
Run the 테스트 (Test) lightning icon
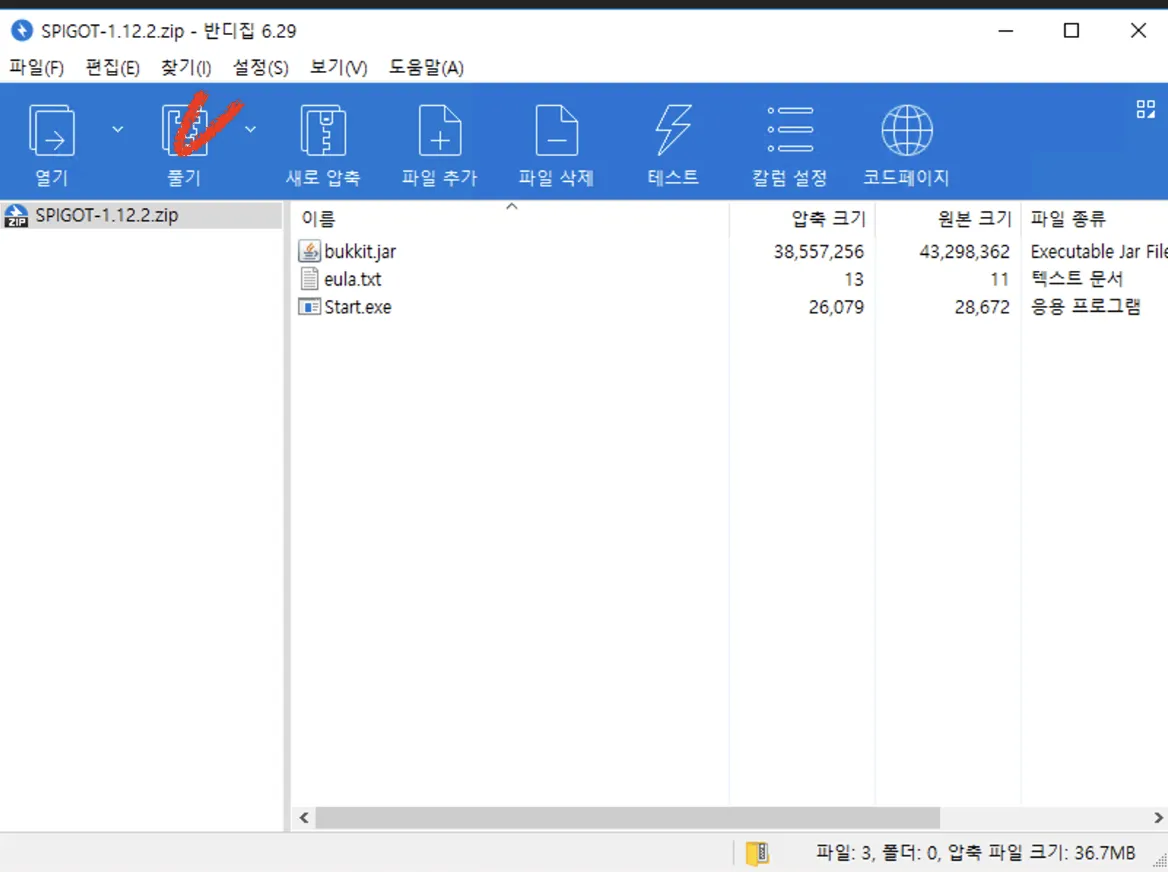673,131
